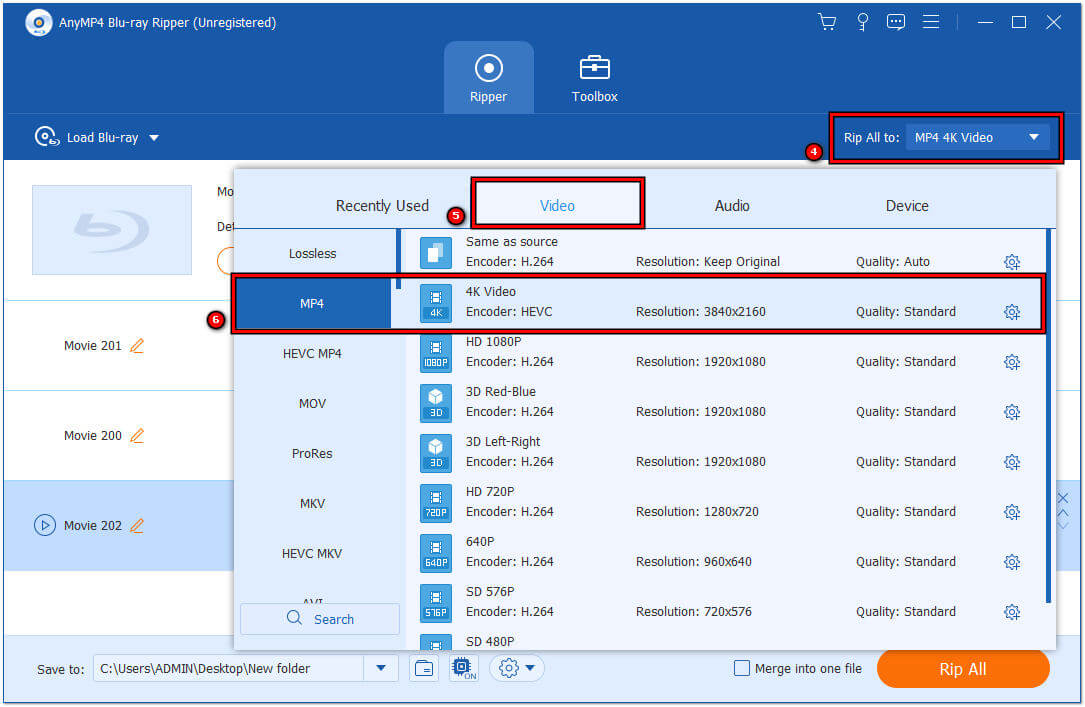Select the 4K Video preset icon

tap(436, 302)
